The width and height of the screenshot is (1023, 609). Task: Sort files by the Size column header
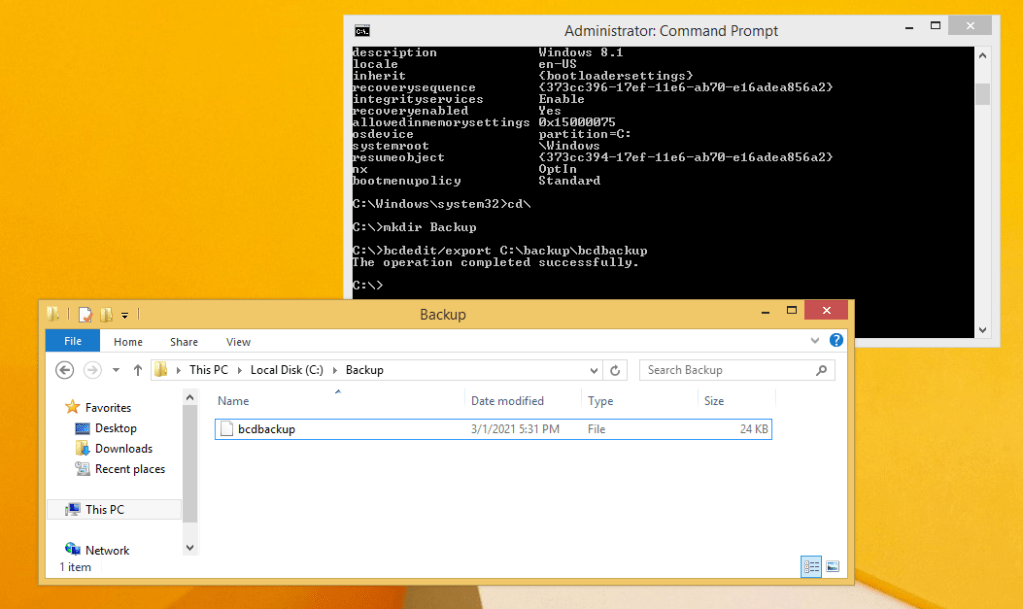pyautogui.click(x=714, y=401)
